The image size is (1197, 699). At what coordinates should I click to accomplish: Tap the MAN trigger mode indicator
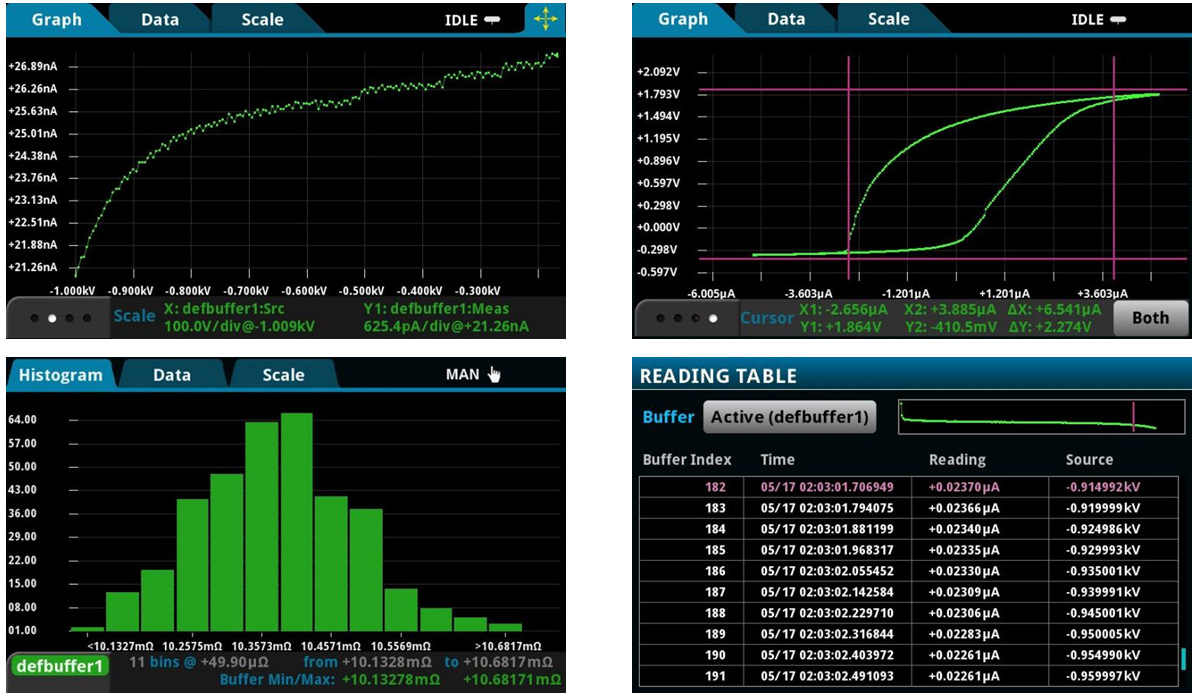pos(473,375)
